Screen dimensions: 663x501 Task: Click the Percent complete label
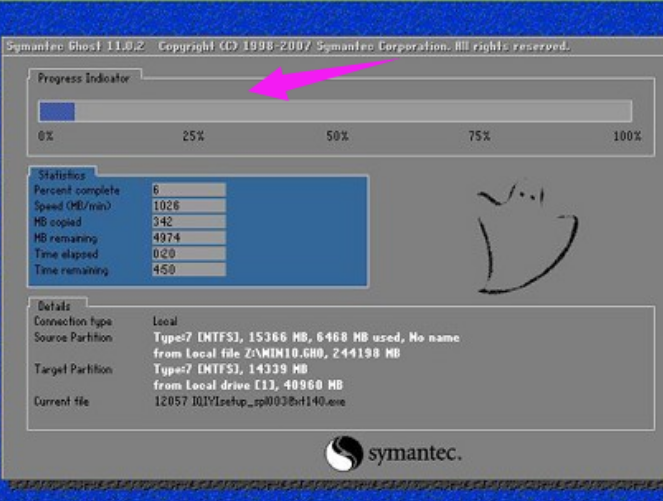(x=77, y=190)
